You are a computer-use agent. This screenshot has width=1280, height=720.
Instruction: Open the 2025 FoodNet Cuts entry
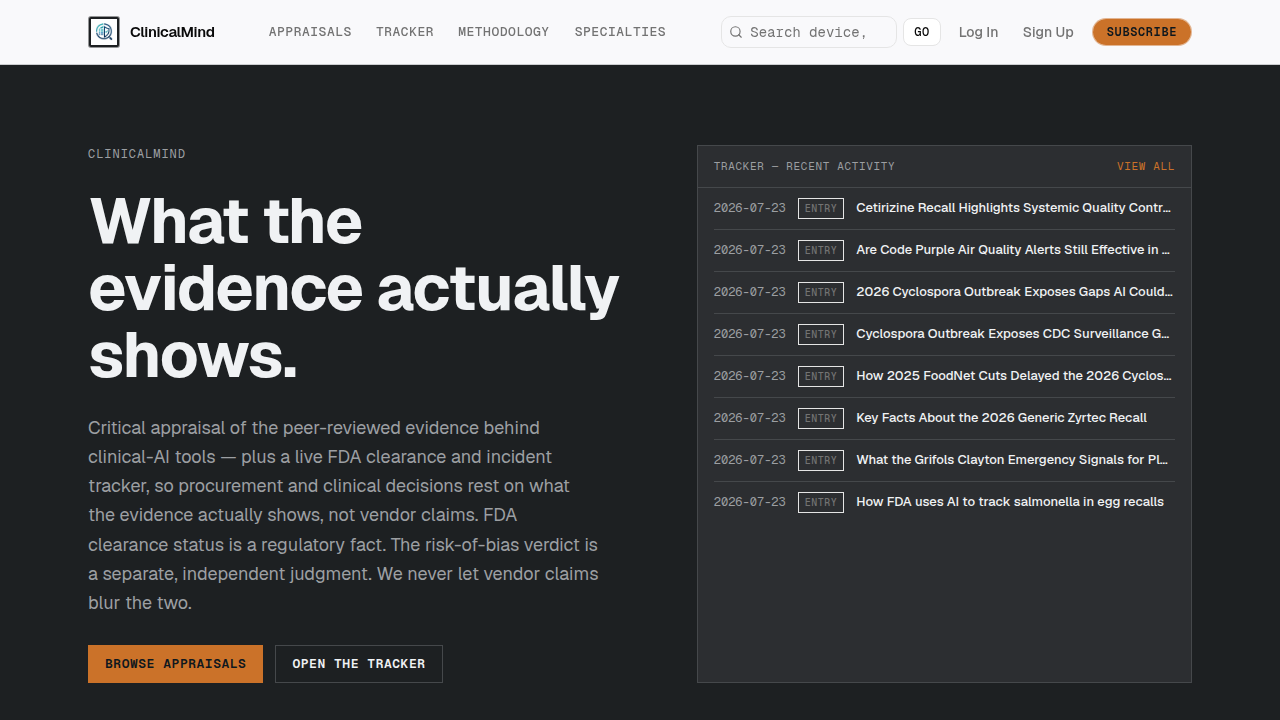pos(1014,376)
